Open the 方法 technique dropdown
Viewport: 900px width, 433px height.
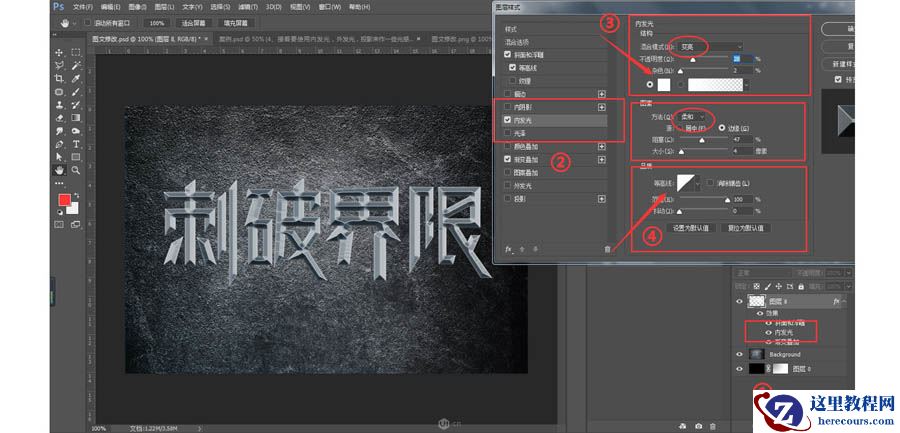coord(693,117)
